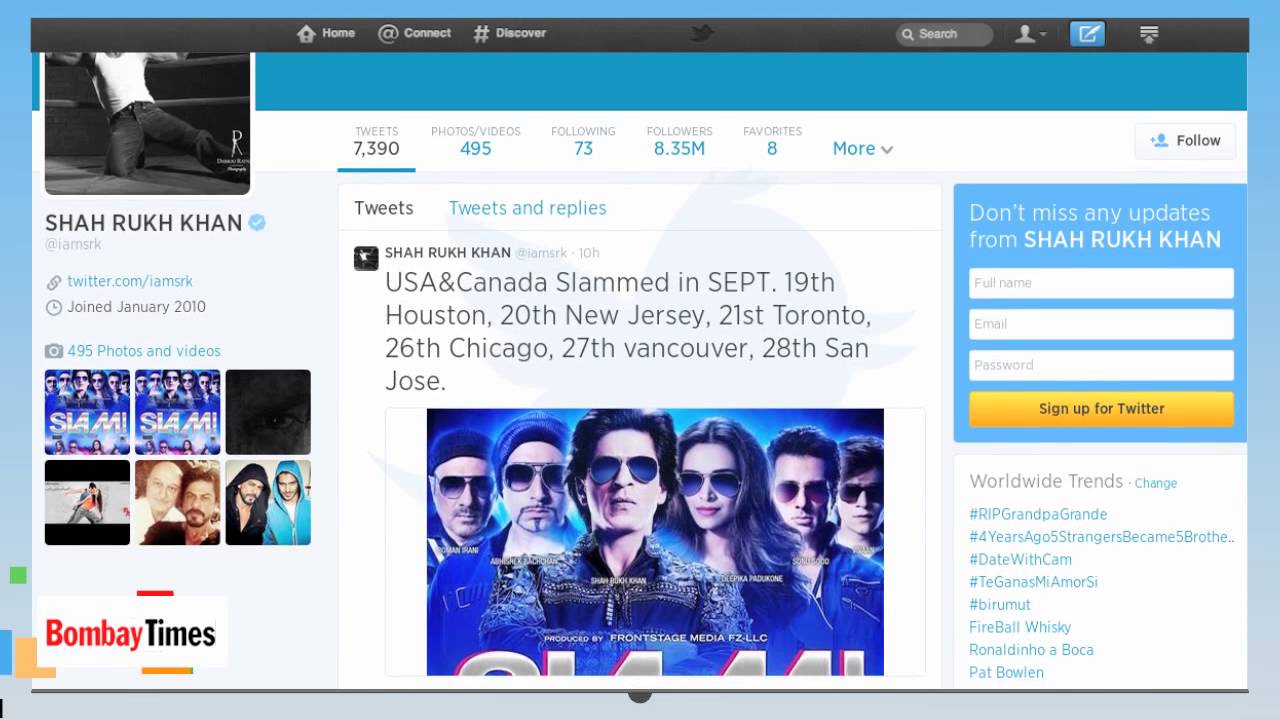Image resolution: width=1280 pixels, height=720 pixels.
Task: Open the #DateWithCam trend
Action: [x=1020, y=559]
